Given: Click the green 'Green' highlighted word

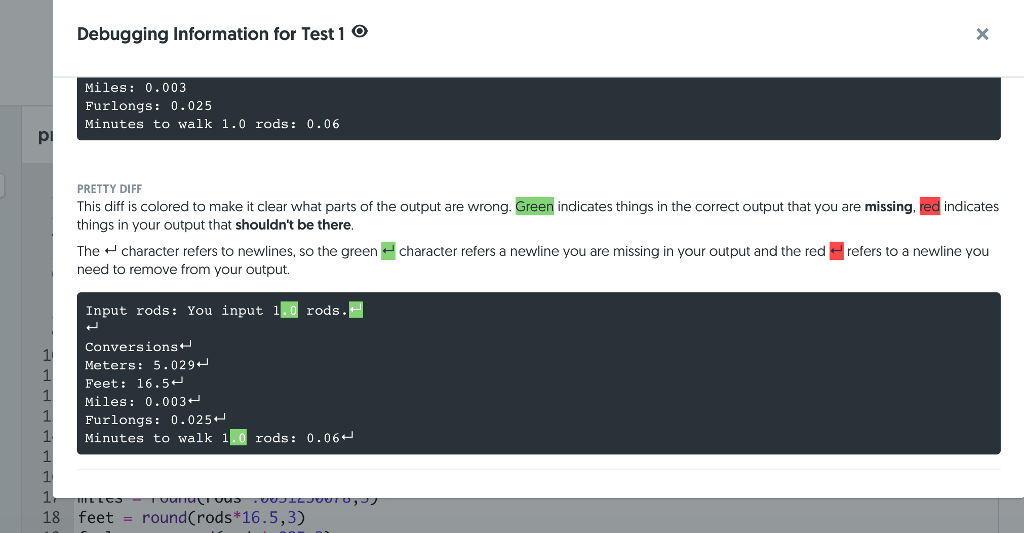Looking at the screenshot, I should [x=534, y=206].
